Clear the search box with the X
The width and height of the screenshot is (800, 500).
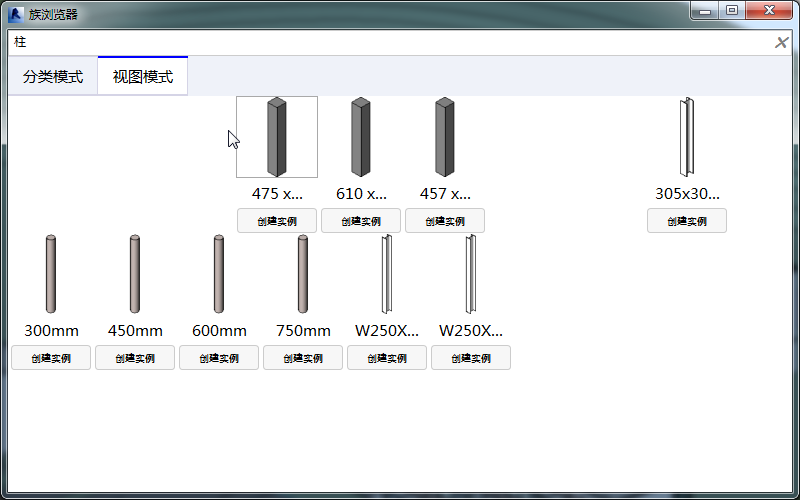[781, 43]
